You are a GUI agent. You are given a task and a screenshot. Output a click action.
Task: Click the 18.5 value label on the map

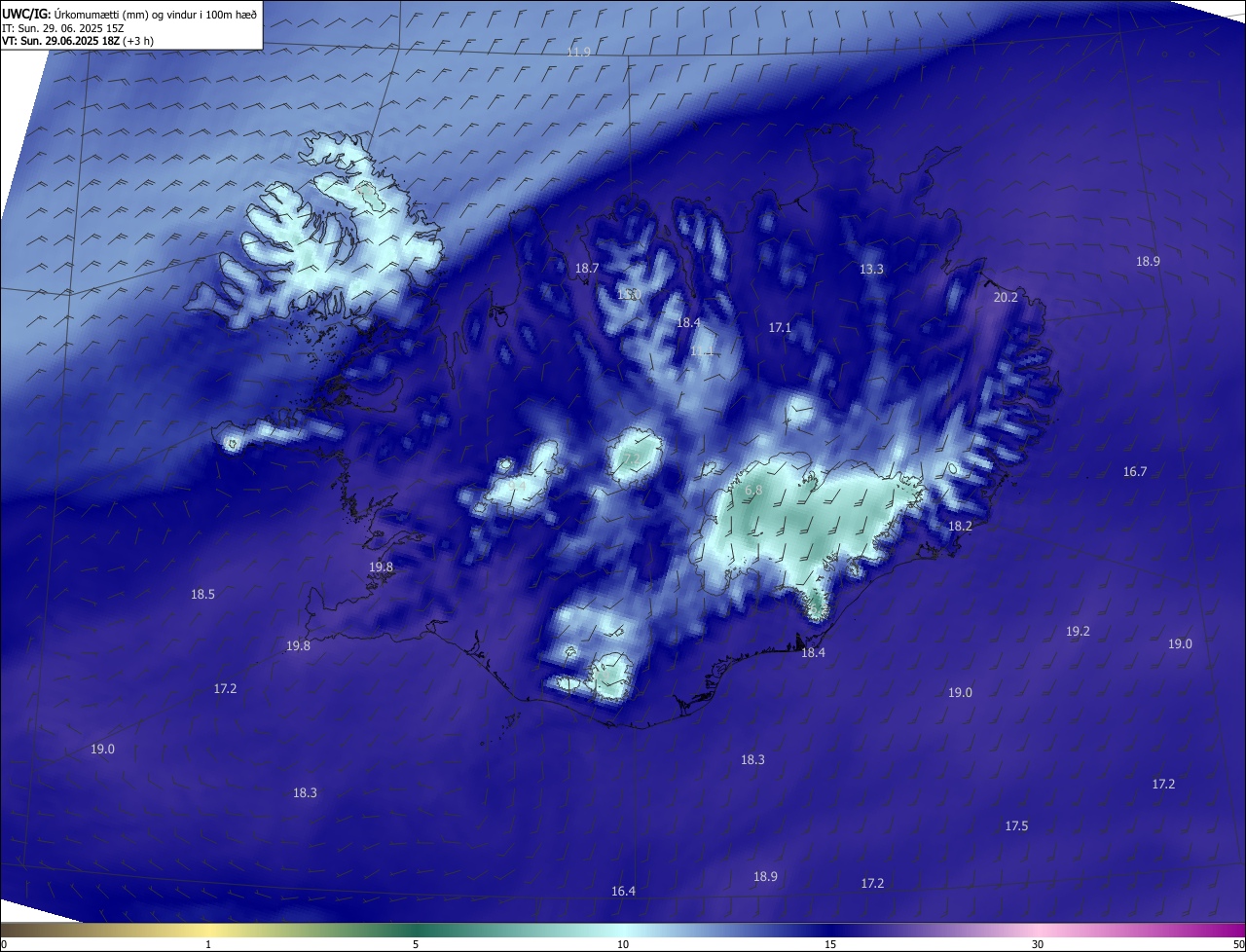(202, 594)
